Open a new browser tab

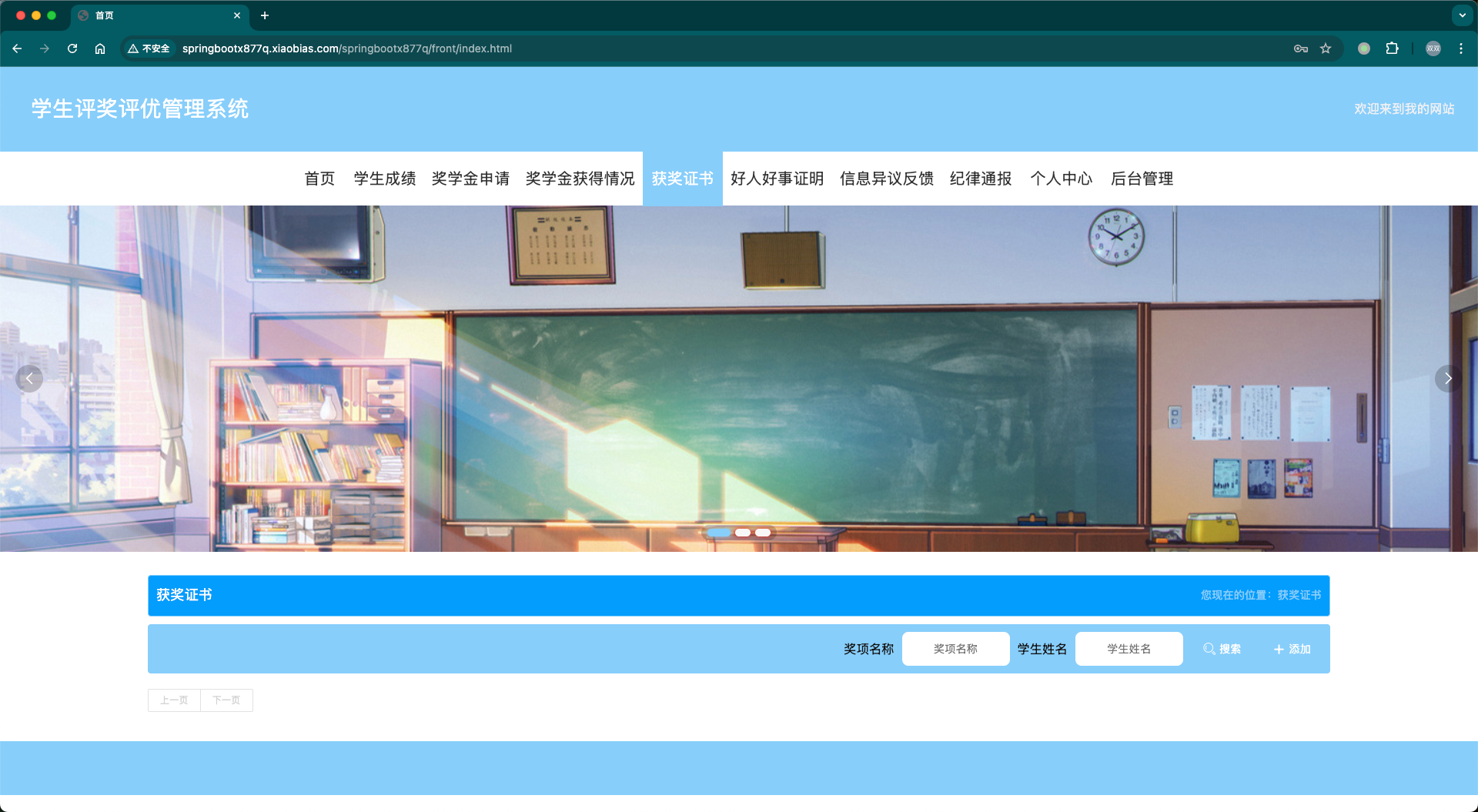click(x=265, y=15)
